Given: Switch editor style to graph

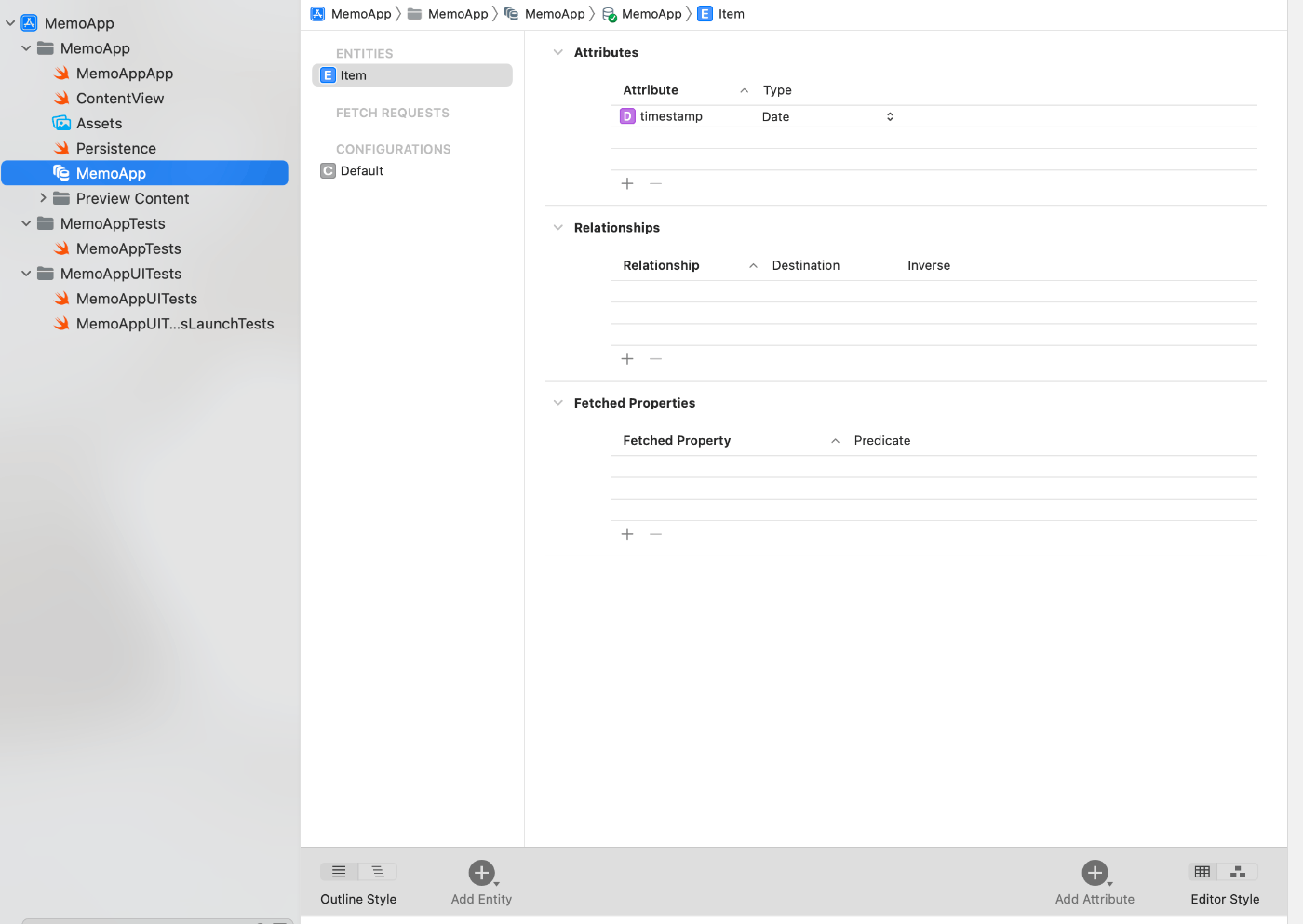Looking at the screenshot, I should pos(1238,872).
